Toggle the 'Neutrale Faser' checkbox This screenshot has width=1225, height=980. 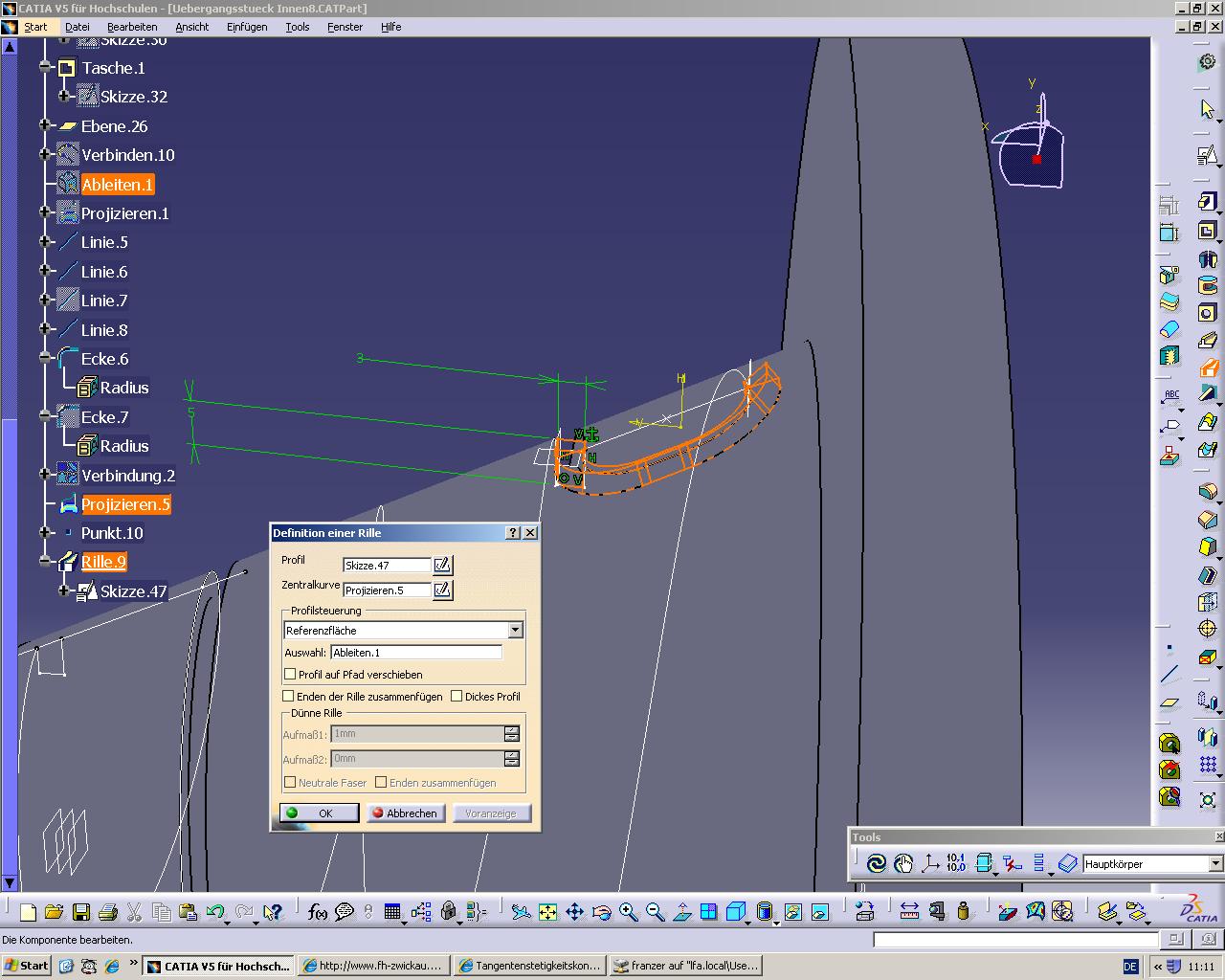tap(290, 782)
